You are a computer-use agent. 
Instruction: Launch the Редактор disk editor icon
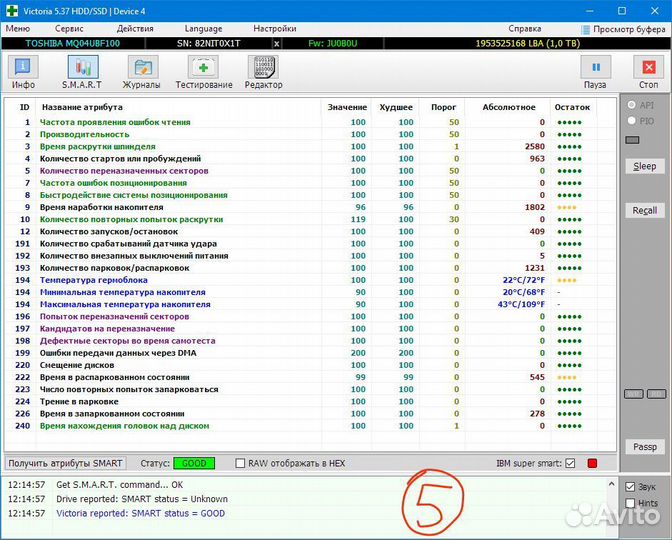(263, 68)
